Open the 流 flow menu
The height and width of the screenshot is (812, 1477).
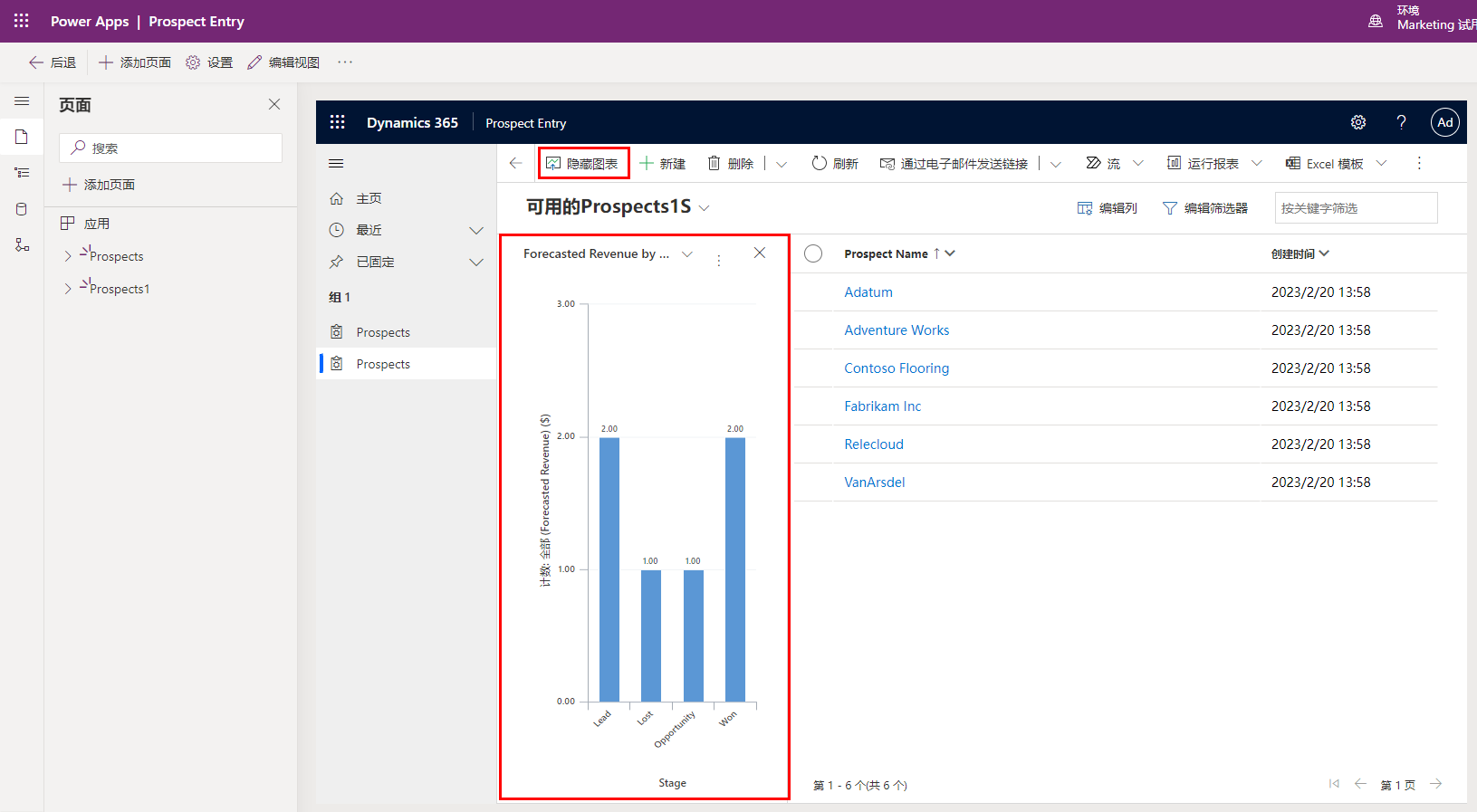[x=1116, y=164]
